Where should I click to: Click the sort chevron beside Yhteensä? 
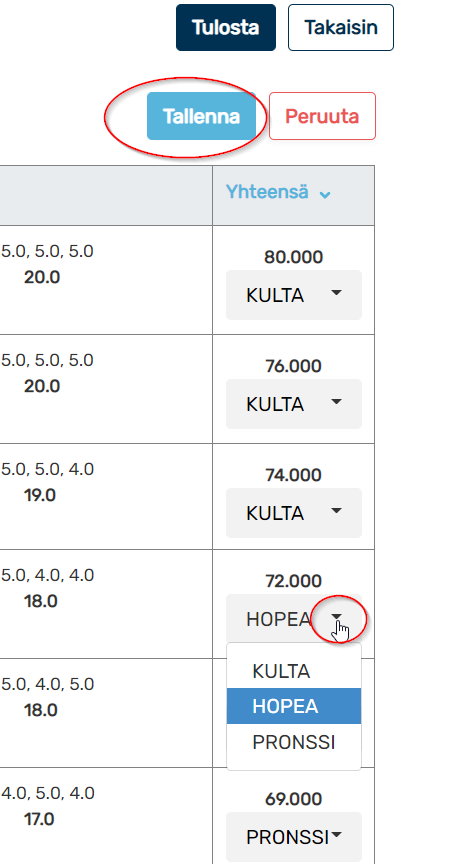click(325, 195)
